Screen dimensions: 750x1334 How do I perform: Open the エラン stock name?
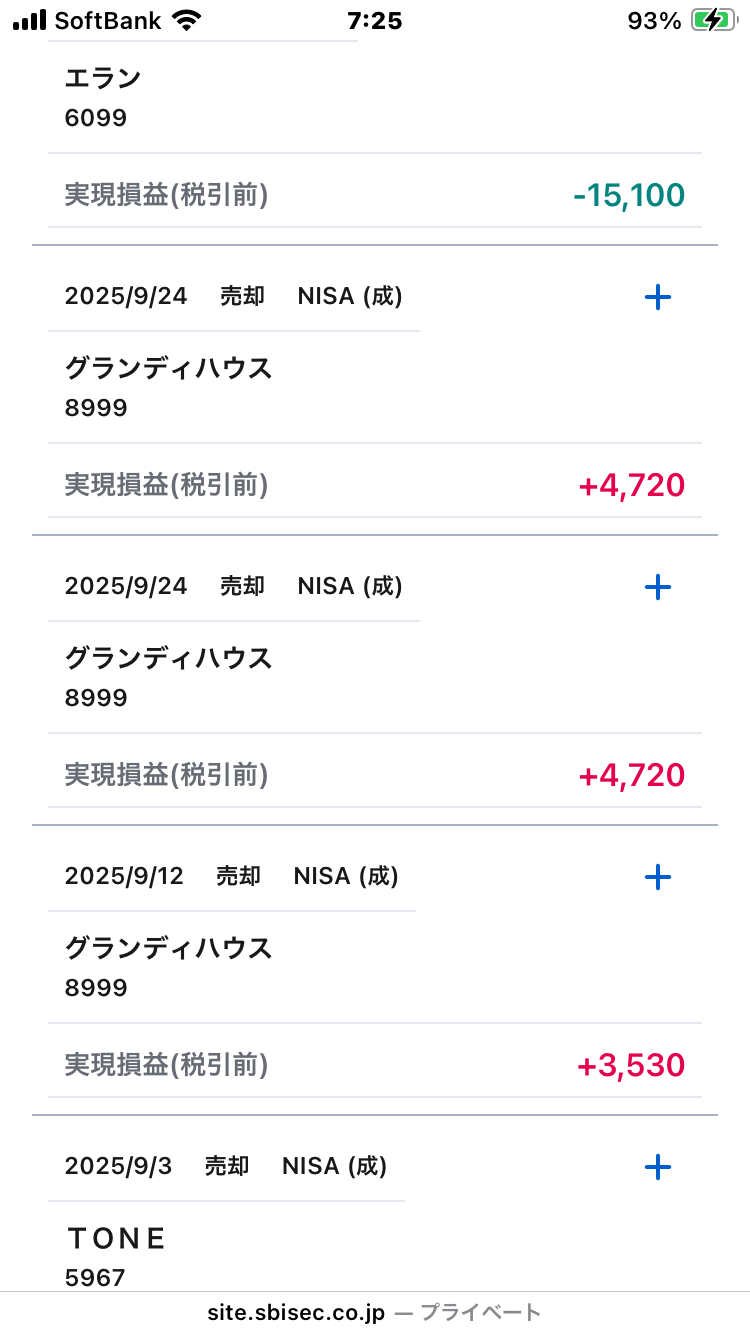[x=103, y=78]
